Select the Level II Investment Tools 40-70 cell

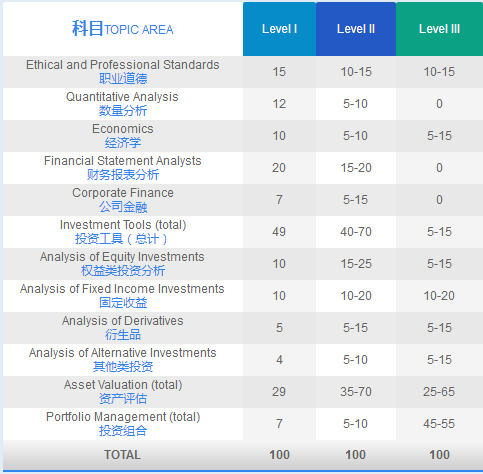(x=356, y=232)
